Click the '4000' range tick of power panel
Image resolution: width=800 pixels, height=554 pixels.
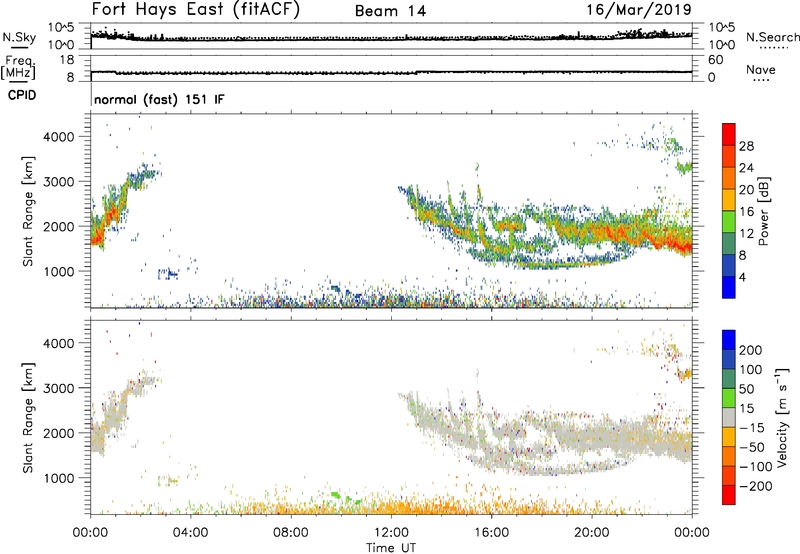tap(59, 137)
